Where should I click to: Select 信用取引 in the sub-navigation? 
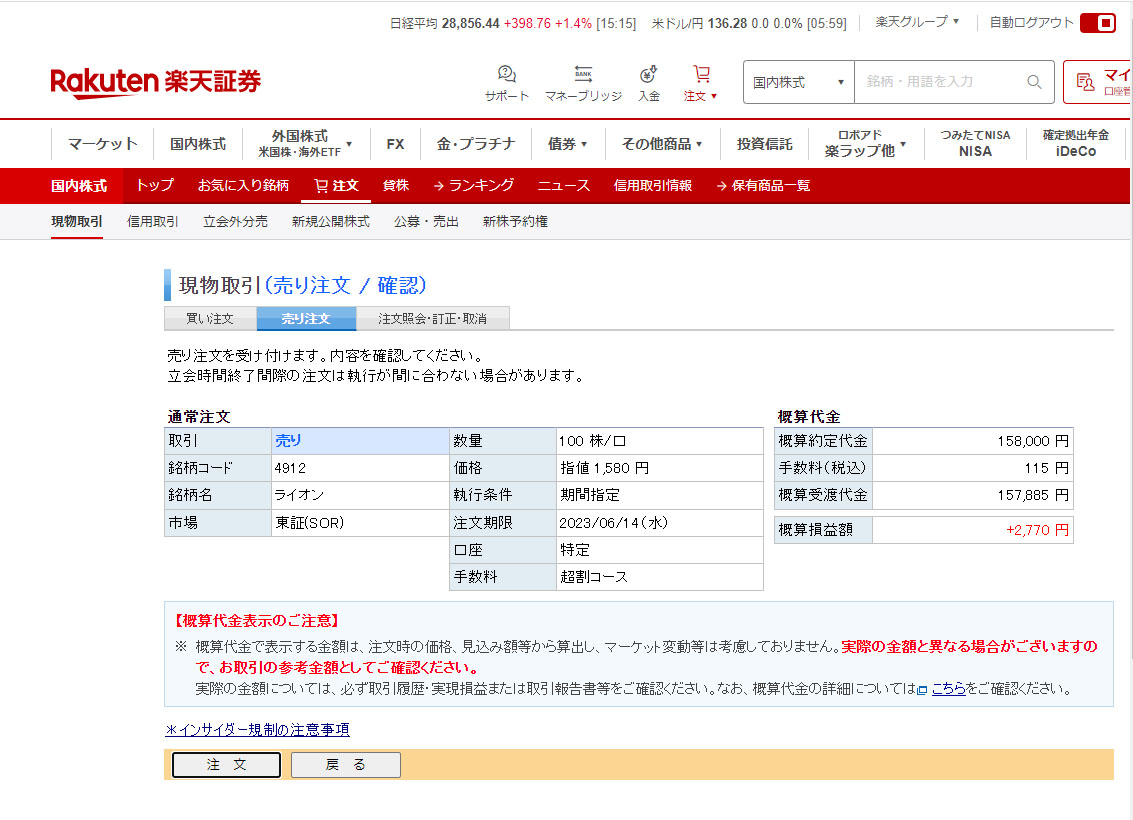click(x=153, y=222)
